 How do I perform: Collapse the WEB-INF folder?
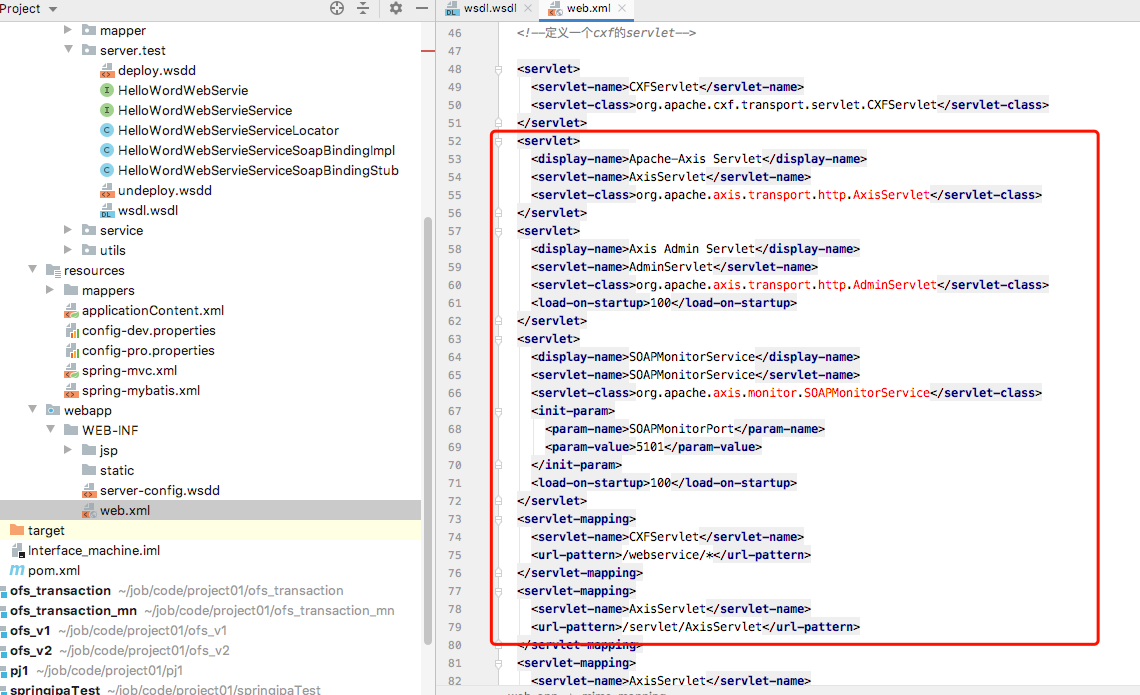pos(50,429)
